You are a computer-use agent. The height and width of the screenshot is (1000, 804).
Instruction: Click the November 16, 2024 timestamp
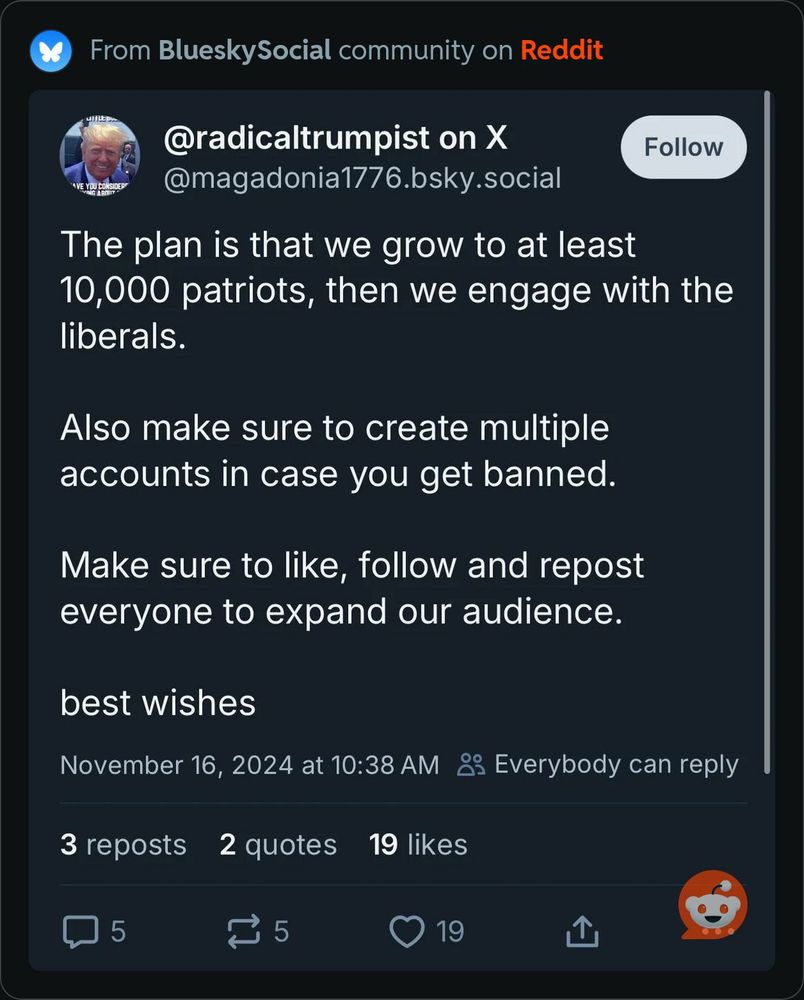pos(249,765)
